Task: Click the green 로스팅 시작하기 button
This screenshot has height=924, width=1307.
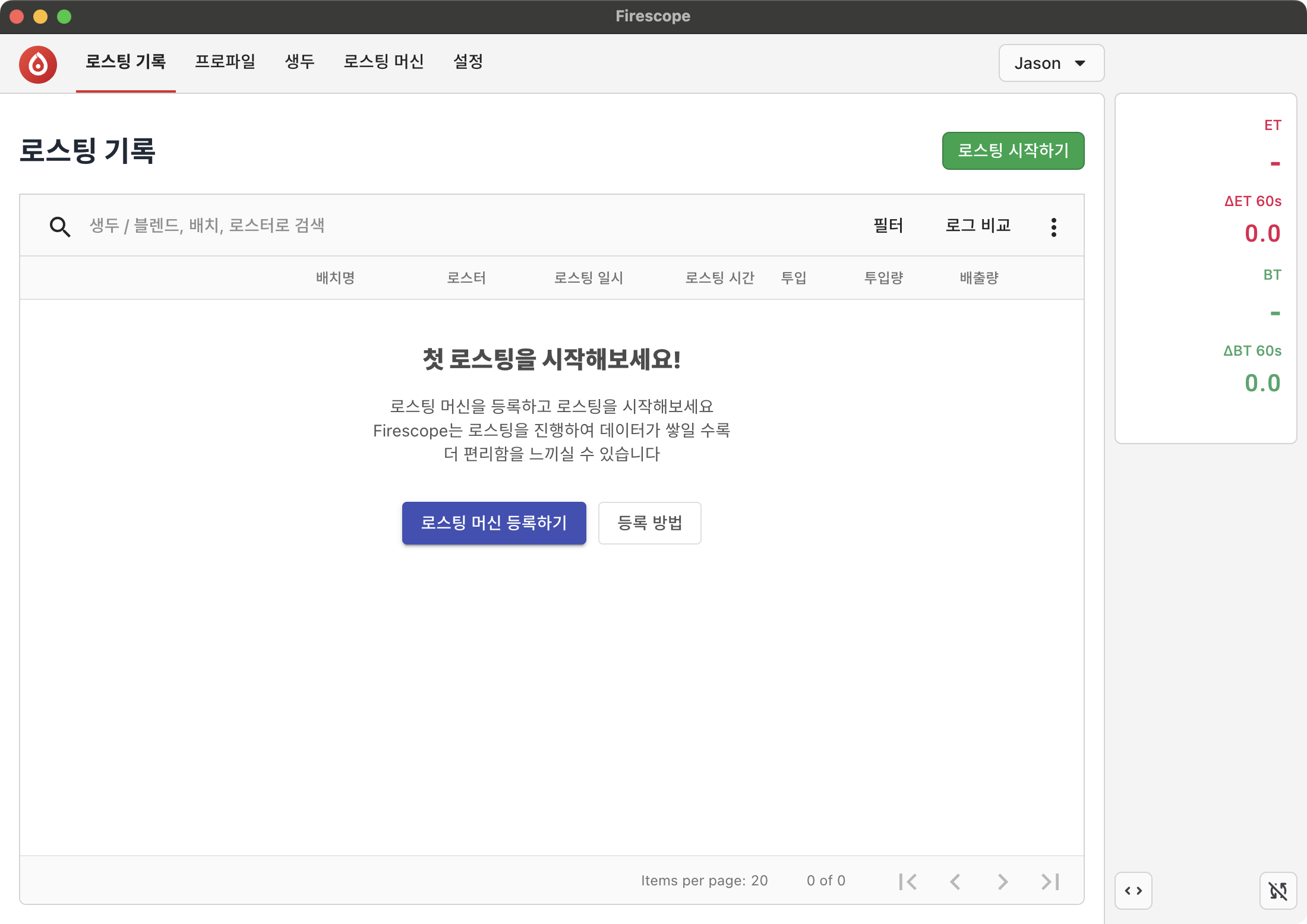Action: point(1013,151)
